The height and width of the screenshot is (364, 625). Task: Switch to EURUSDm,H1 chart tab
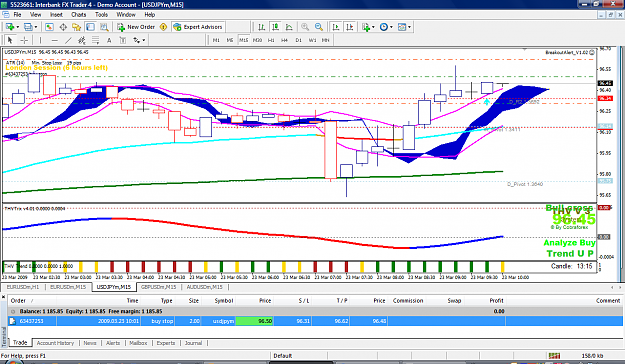23,287
